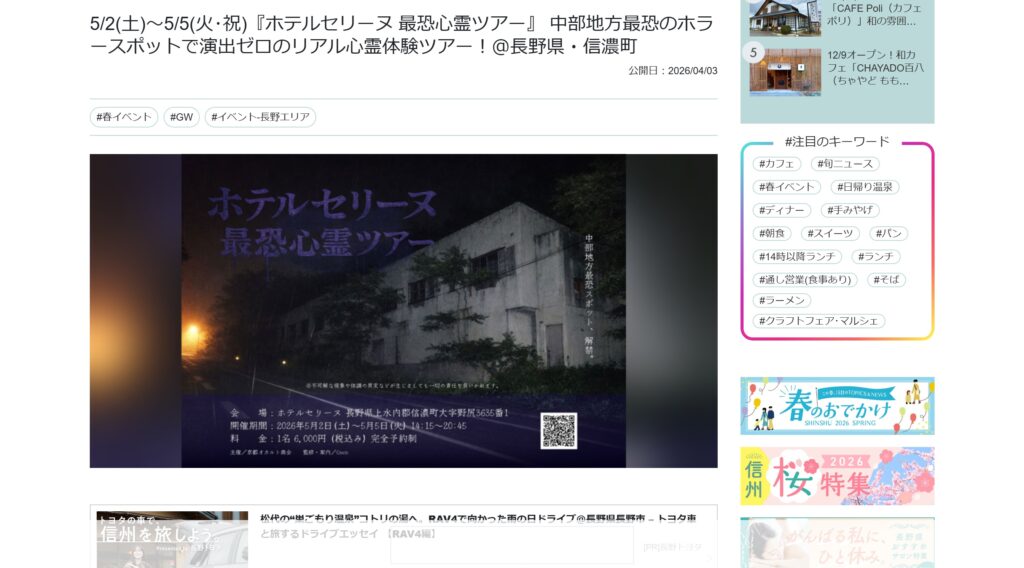Screen dimensions: 1024x568
Task: Choose the #日帰り温泉 keyword tag
Action: (865, 187)
